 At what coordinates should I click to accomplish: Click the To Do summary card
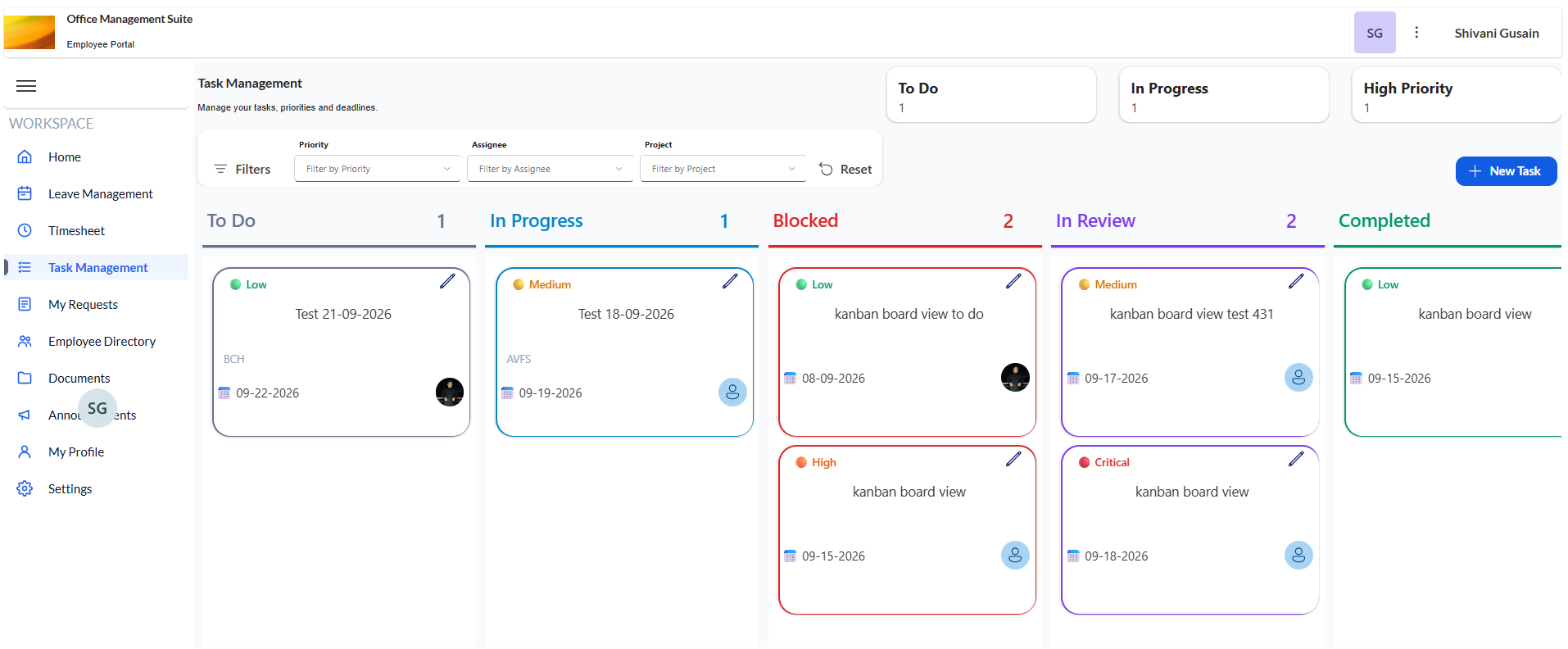tap(991, 95)
